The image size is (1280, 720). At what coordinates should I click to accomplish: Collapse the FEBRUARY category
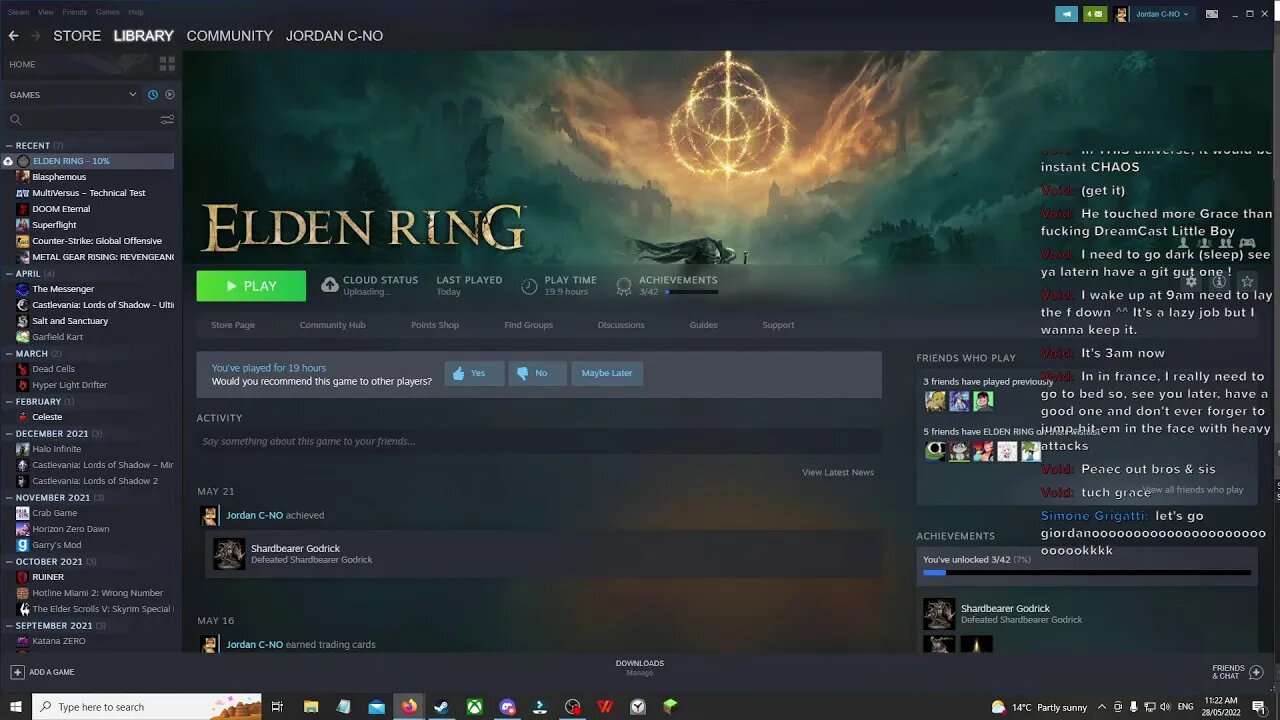pos(10,401)
